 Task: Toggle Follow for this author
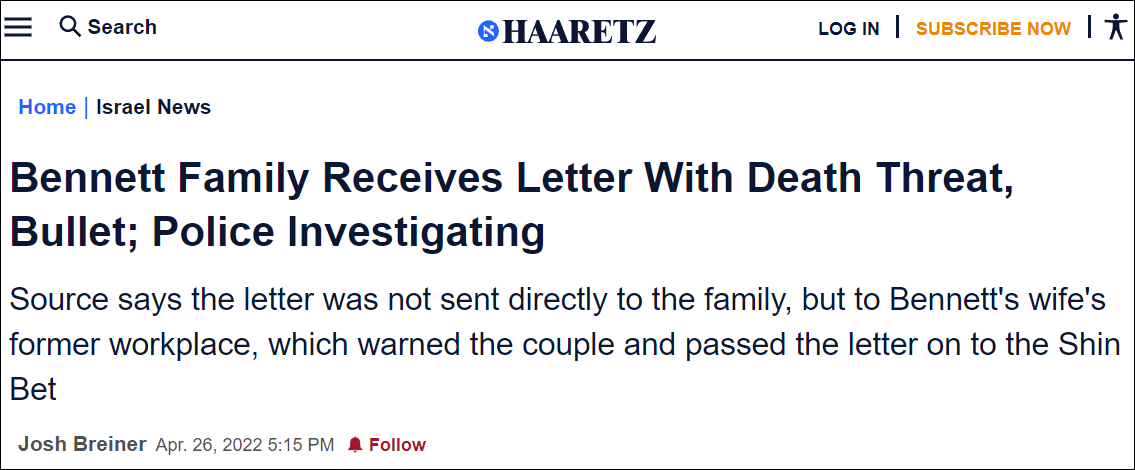click(x=397, y=445)
